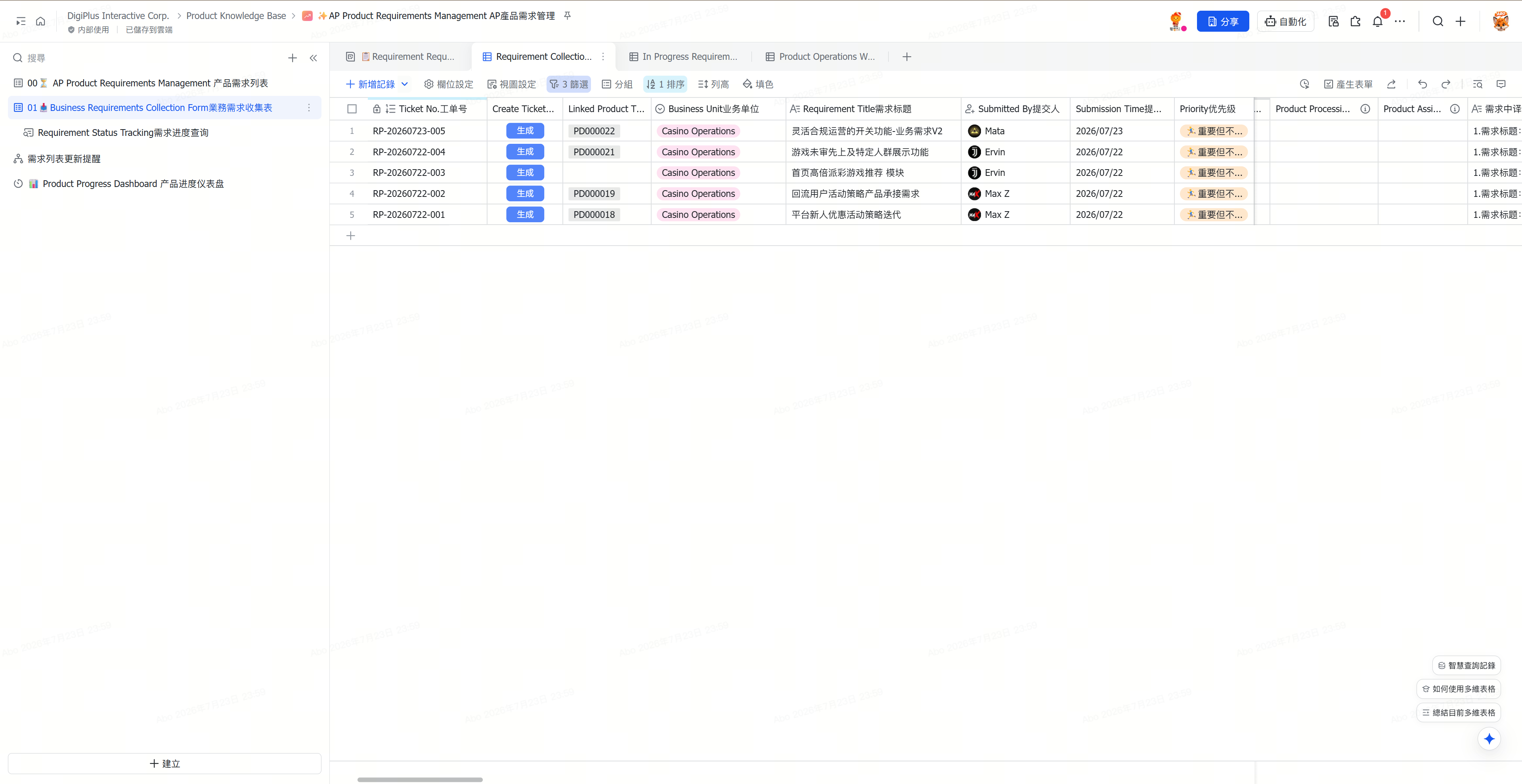Open the fill color options

point(757,84)
